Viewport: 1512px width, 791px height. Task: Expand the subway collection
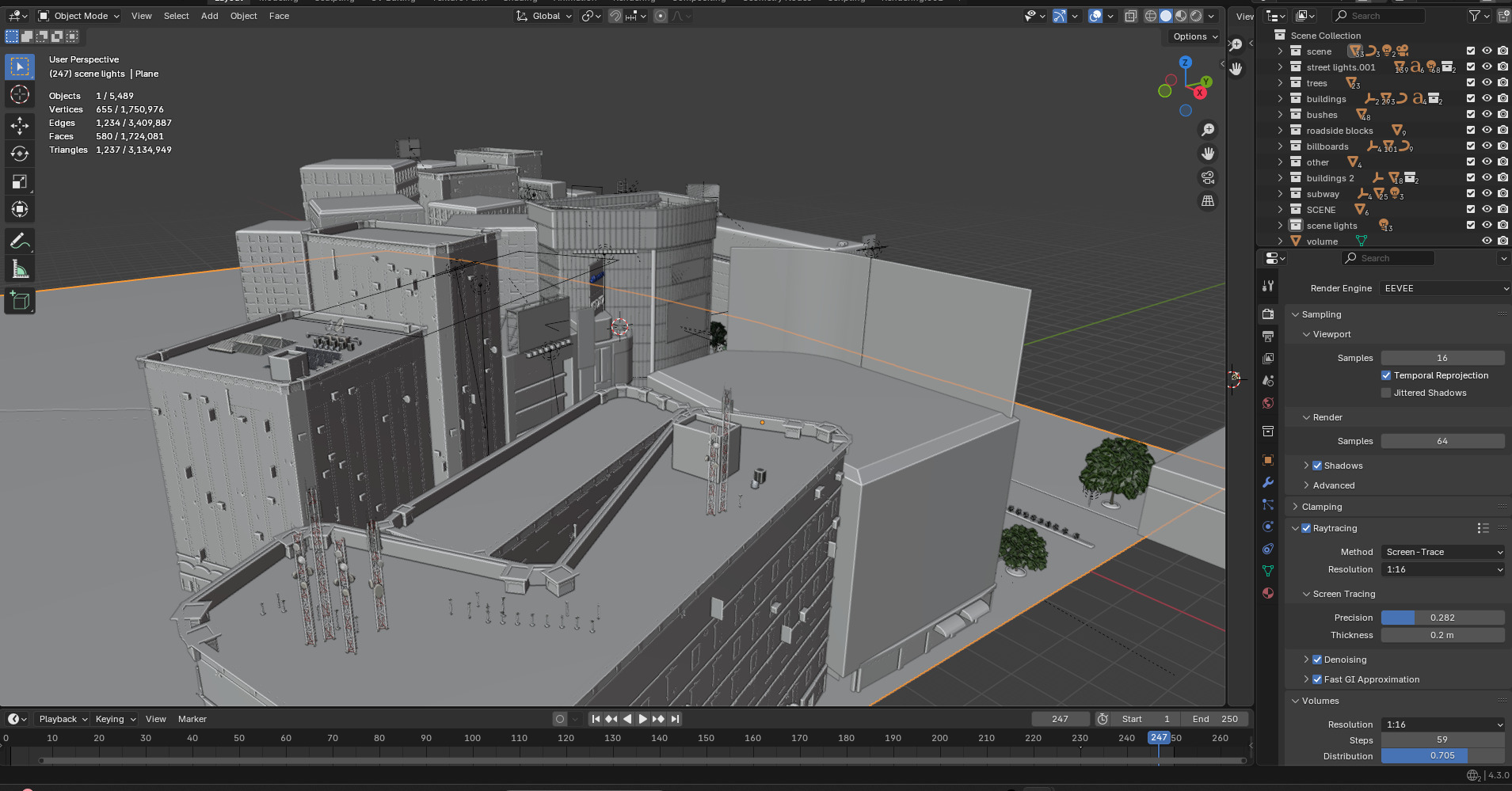tap(1280, 194)
